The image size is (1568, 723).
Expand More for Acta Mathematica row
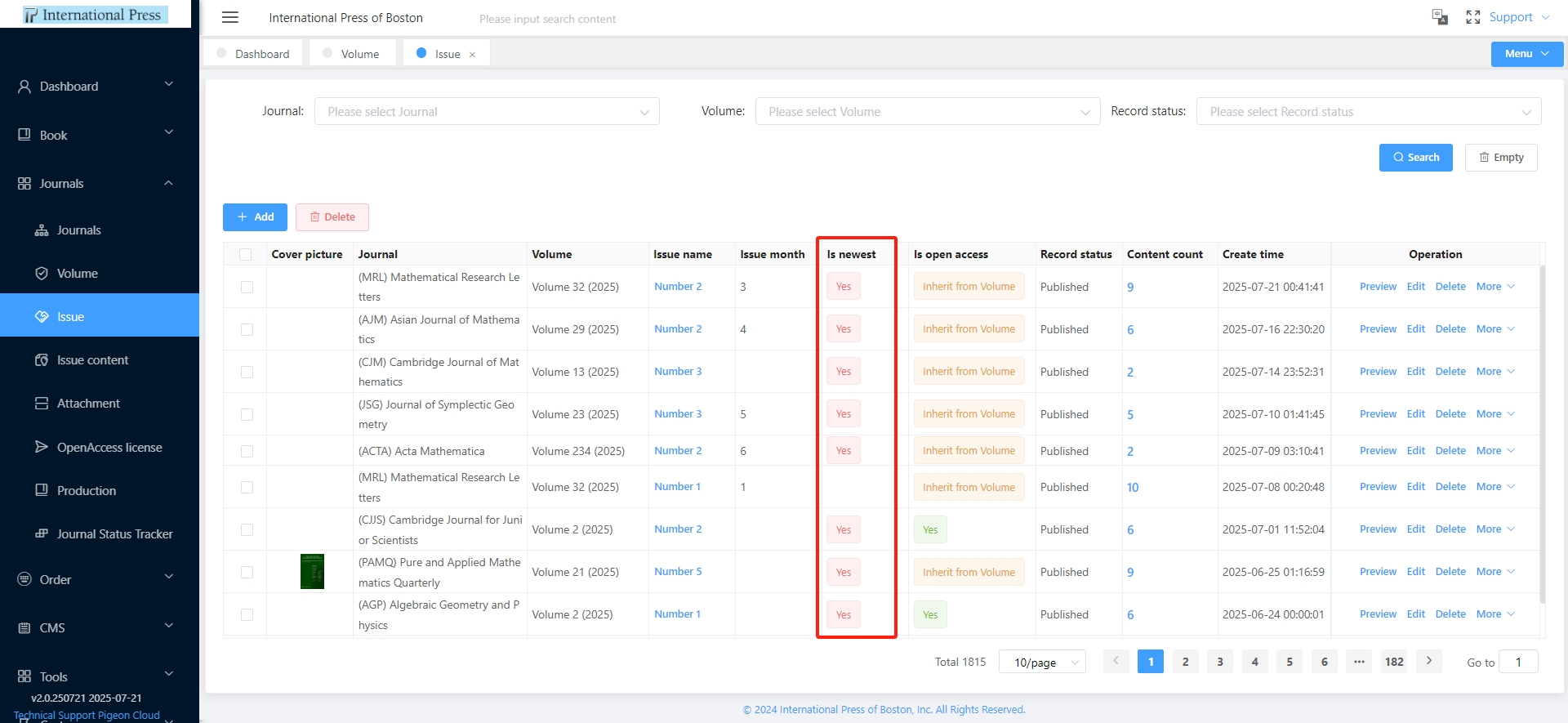[x=1495, y=451]
